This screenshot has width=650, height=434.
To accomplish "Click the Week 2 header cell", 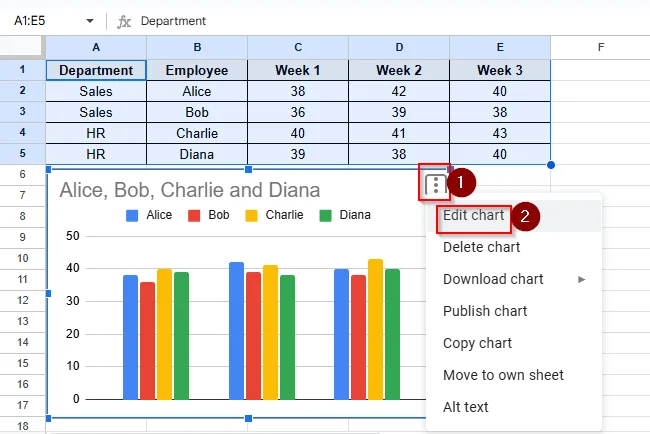I will pyautogui.click(x=399, y=70).
